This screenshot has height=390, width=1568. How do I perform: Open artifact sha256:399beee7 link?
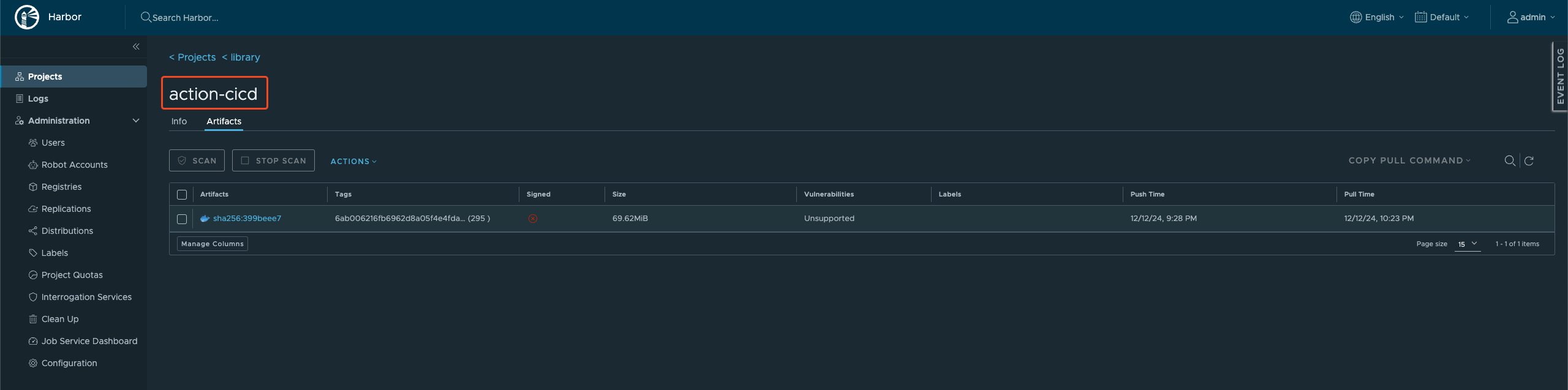point(247,219)
